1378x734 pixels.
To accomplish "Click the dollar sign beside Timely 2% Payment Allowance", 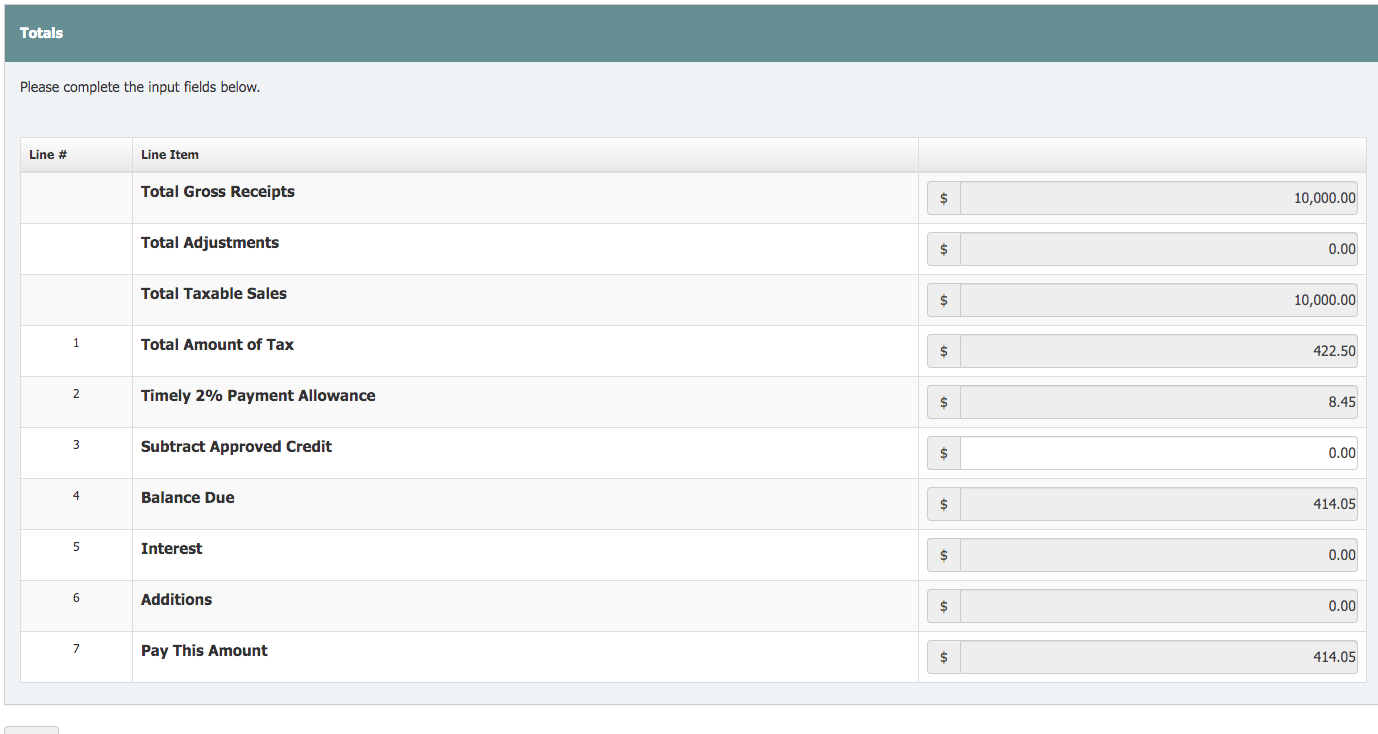I will pos(944,402).
